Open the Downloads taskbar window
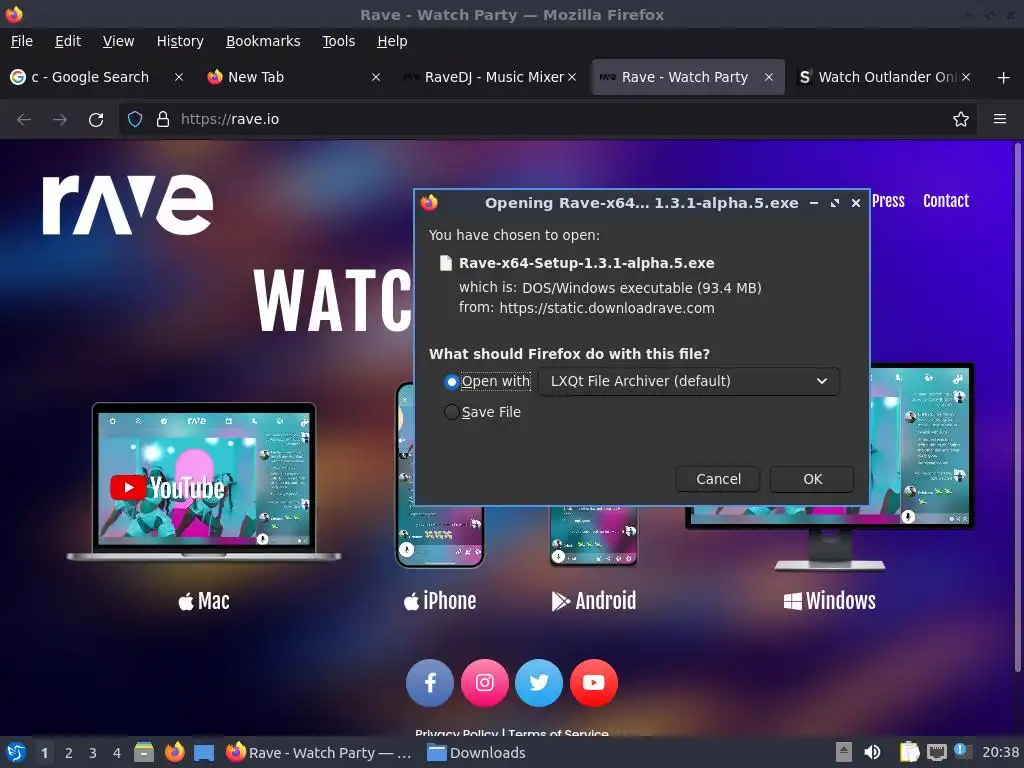The image size is (1024, 768). (x=476, y=753)
